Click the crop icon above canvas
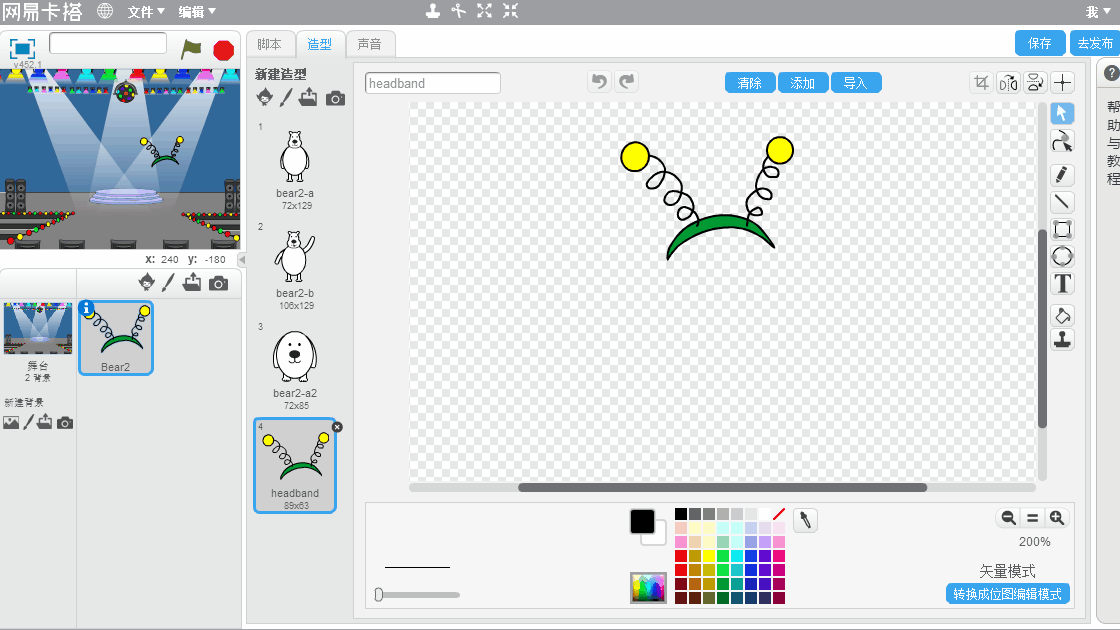Image resolution: width=1120 pixels, height=630 pixels. coord(981,83)
